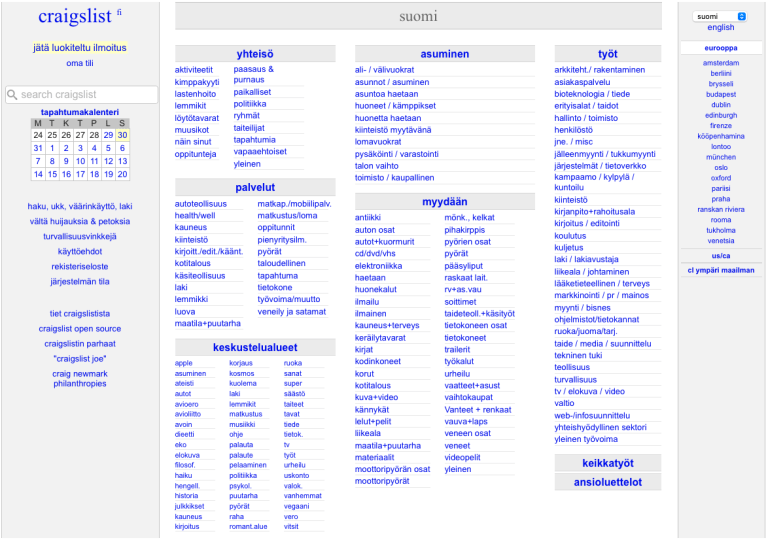Viewport: 768px width, 540px height.
Task: Open web-/infosuunnittelu jobs link
Action: coord(592,416)
